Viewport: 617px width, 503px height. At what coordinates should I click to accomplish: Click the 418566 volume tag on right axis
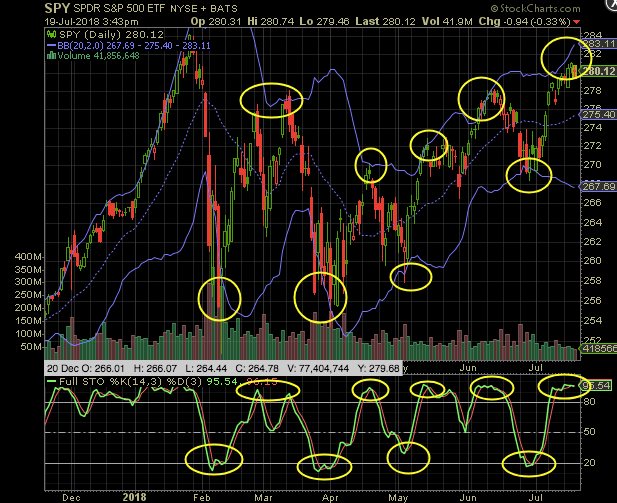599,348
